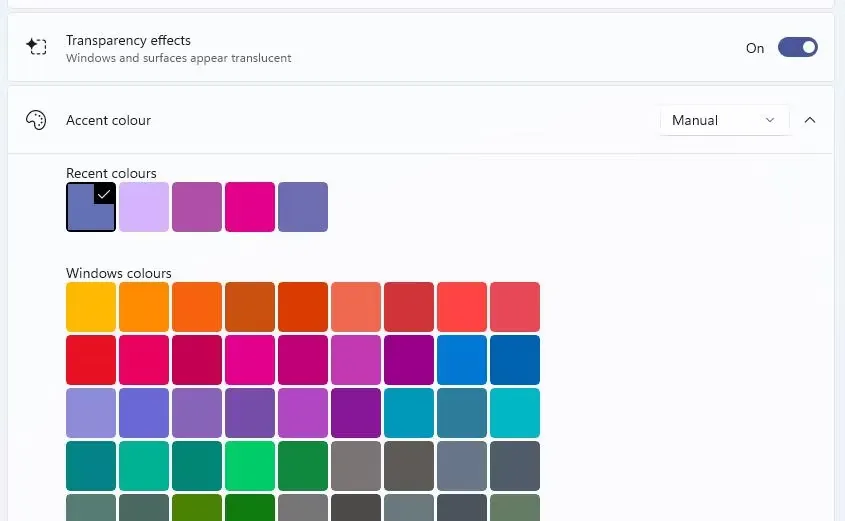Pick the dark purple Windows colour swatch
845x521 pixels.
(356, 413)
